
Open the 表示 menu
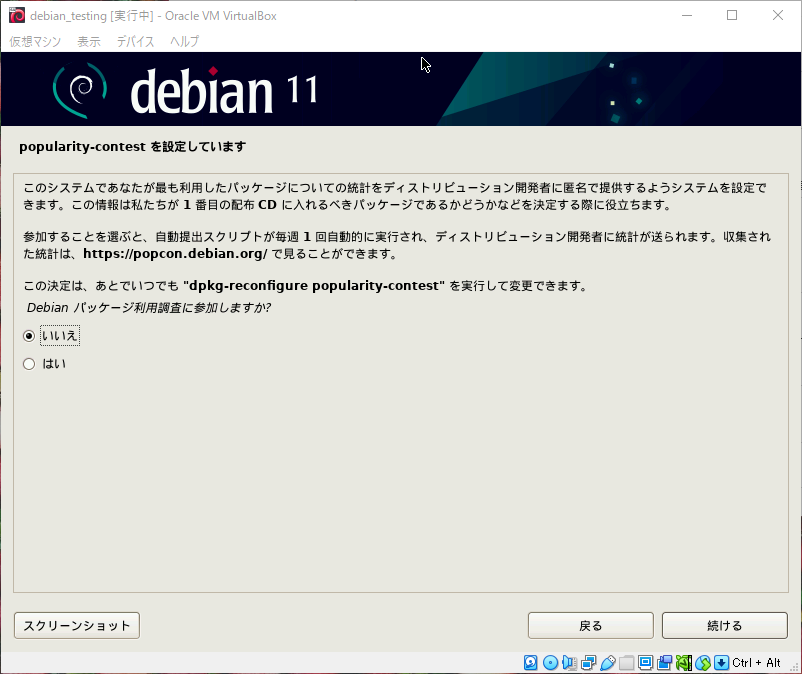pyautogui.click(x=88, y=41)
